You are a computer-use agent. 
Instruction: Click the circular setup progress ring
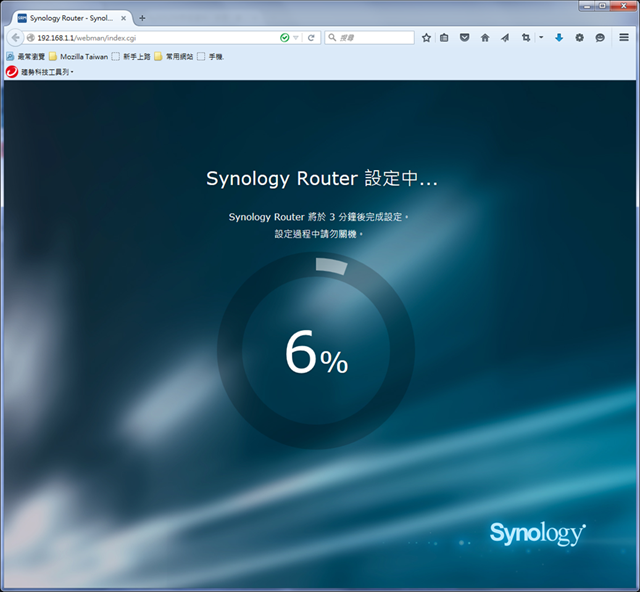pyautogui.click(x=316, y=350)
